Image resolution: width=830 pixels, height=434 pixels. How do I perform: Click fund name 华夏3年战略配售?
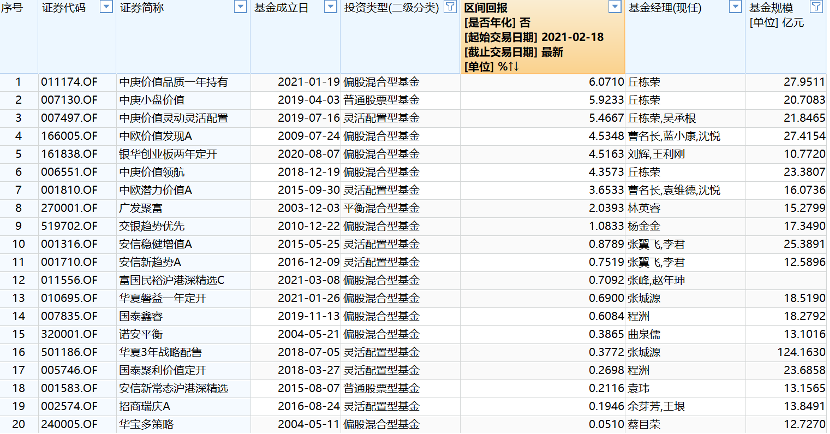pos(160,352)
